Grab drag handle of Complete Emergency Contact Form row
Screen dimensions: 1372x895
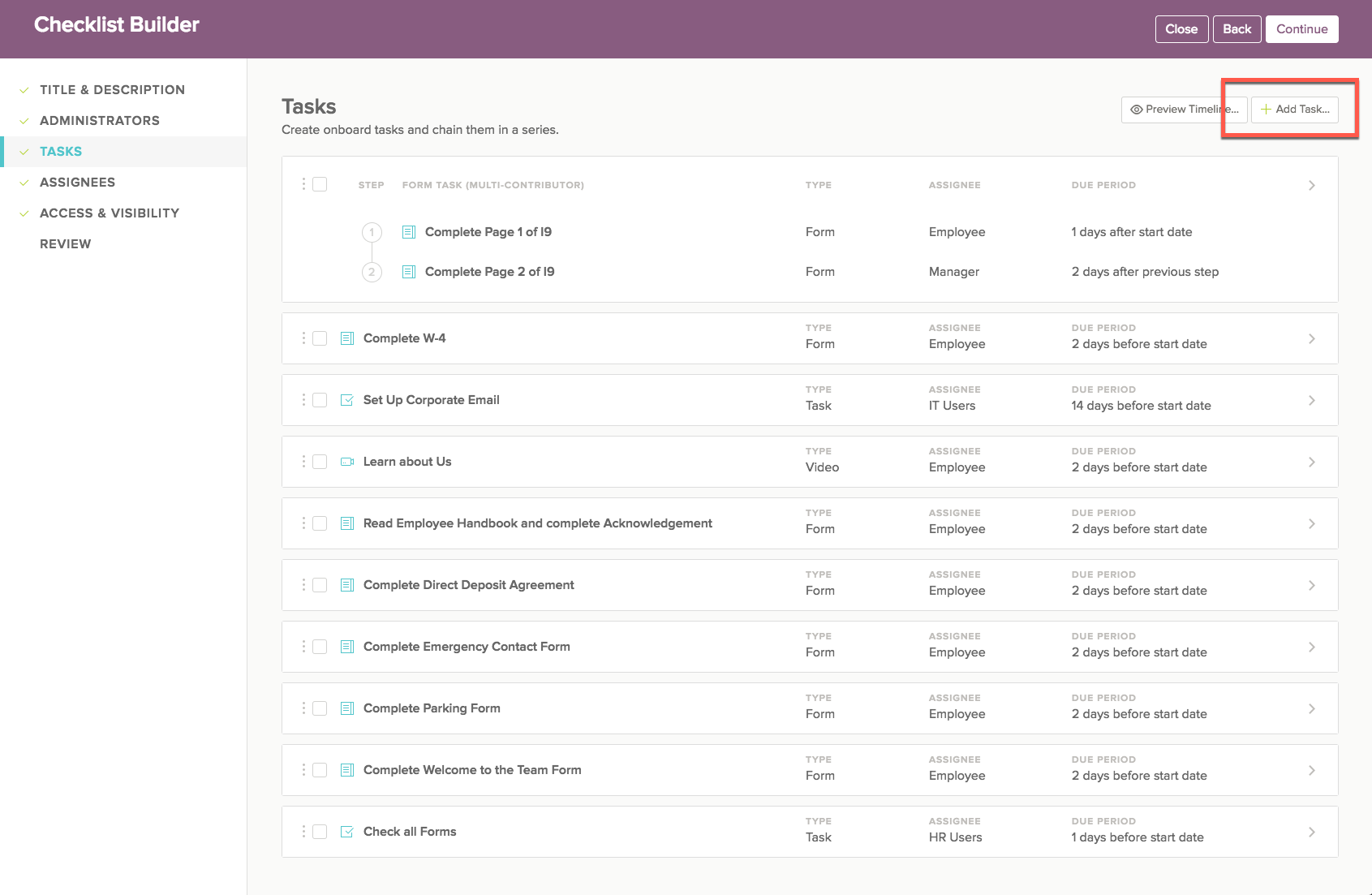pos(303,647)
